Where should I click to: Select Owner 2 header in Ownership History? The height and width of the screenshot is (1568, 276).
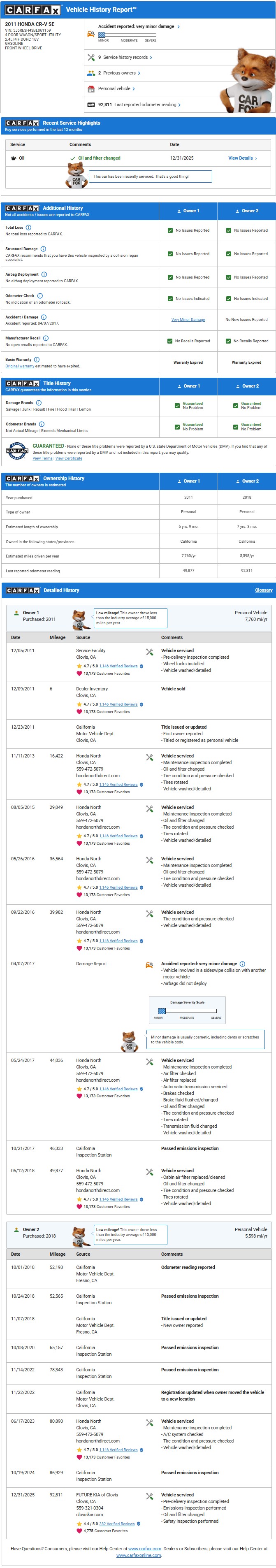247,481
